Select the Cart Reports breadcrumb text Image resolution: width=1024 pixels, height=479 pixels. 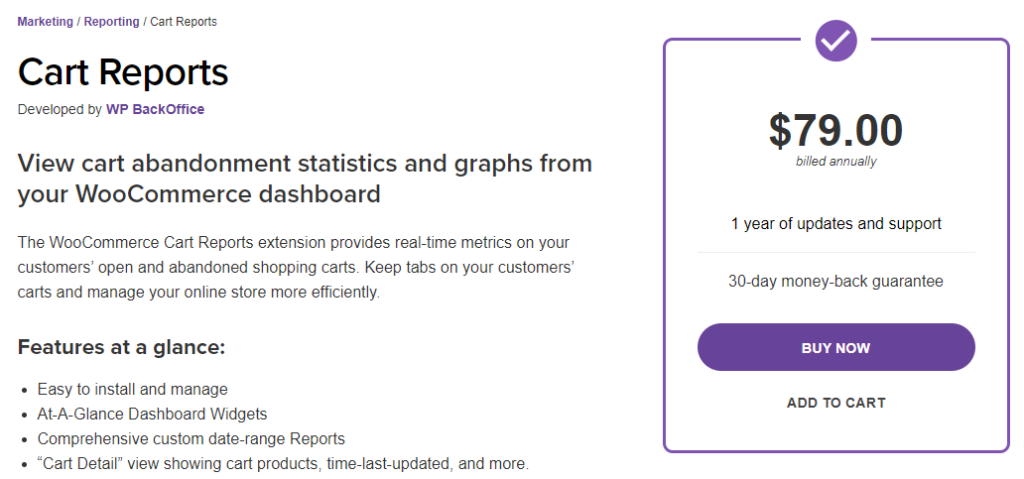click(184, 22)
